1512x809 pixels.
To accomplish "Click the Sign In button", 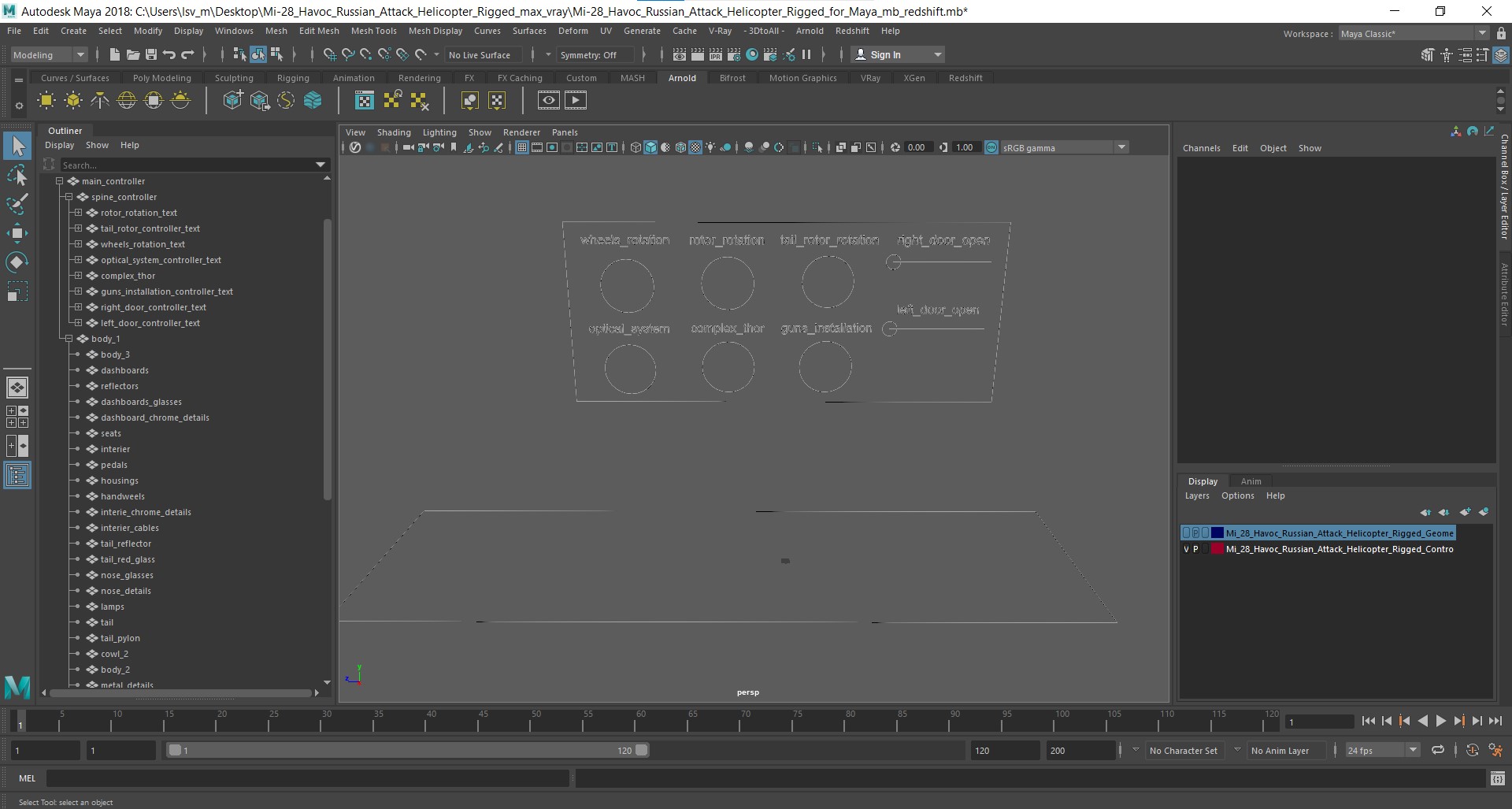I will click(898, 54).
